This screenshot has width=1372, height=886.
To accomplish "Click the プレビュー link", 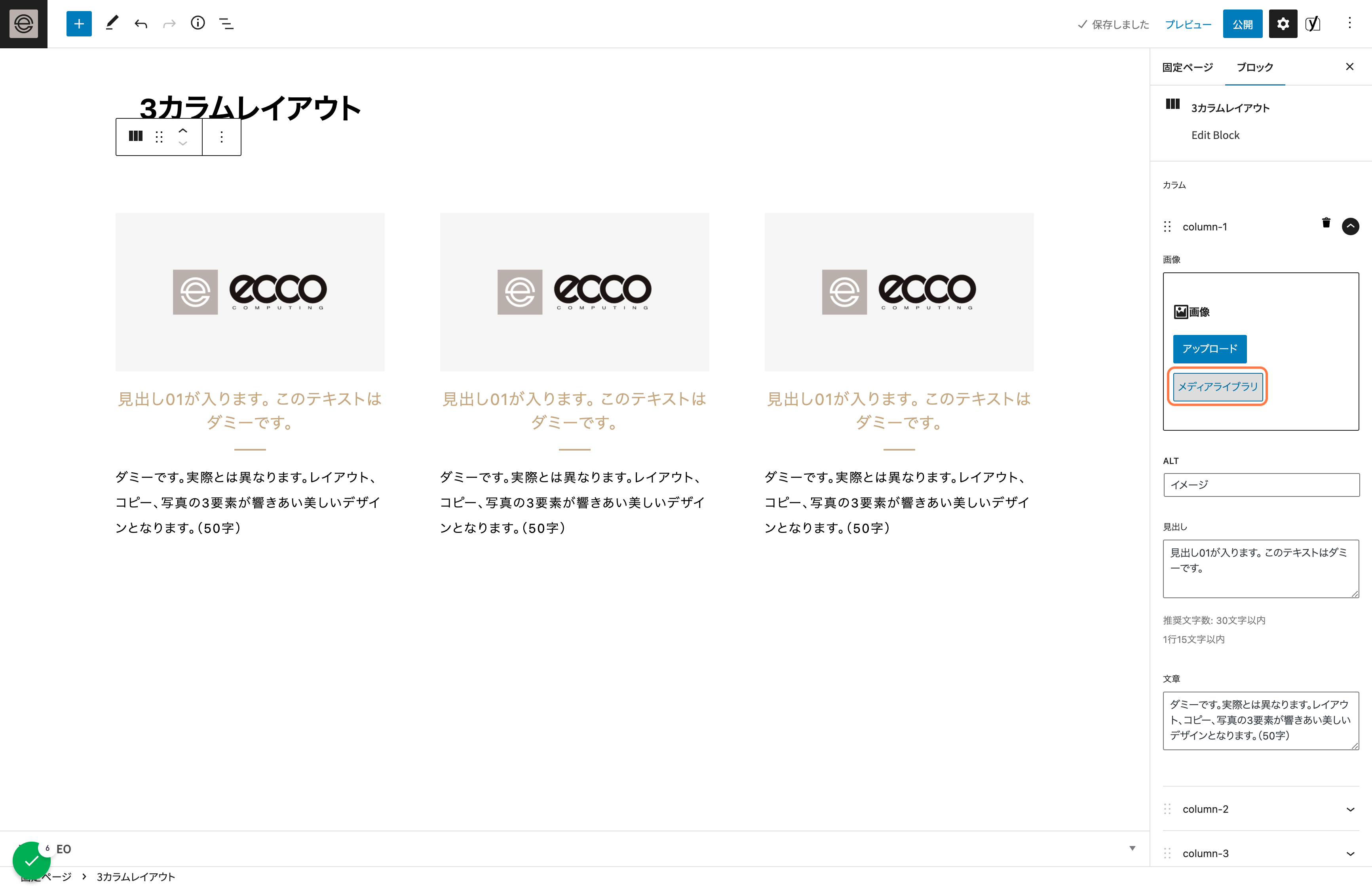I will 1188,24.
